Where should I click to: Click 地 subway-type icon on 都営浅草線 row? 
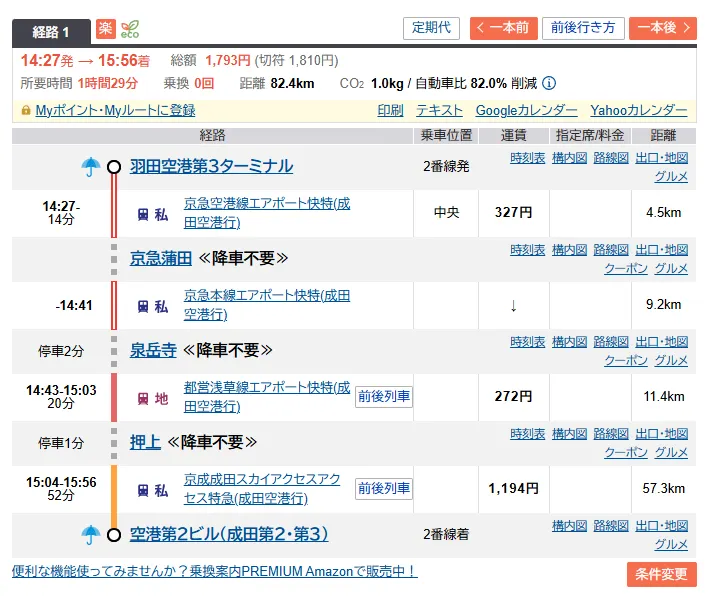click(x=161, y=398)
